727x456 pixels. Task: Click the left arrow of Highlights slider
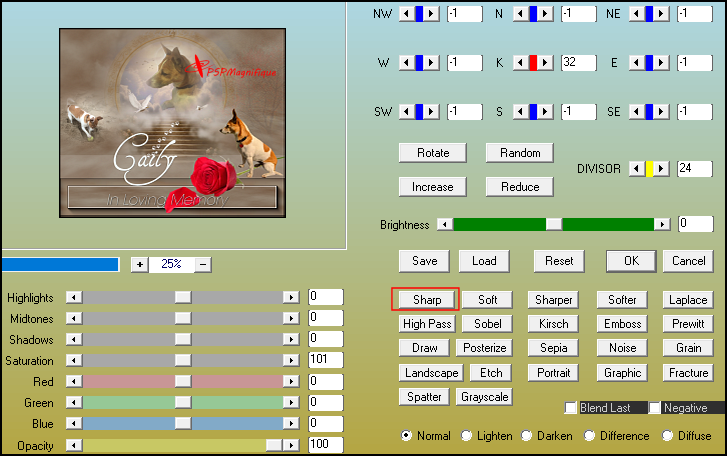(x=72, y=297)
